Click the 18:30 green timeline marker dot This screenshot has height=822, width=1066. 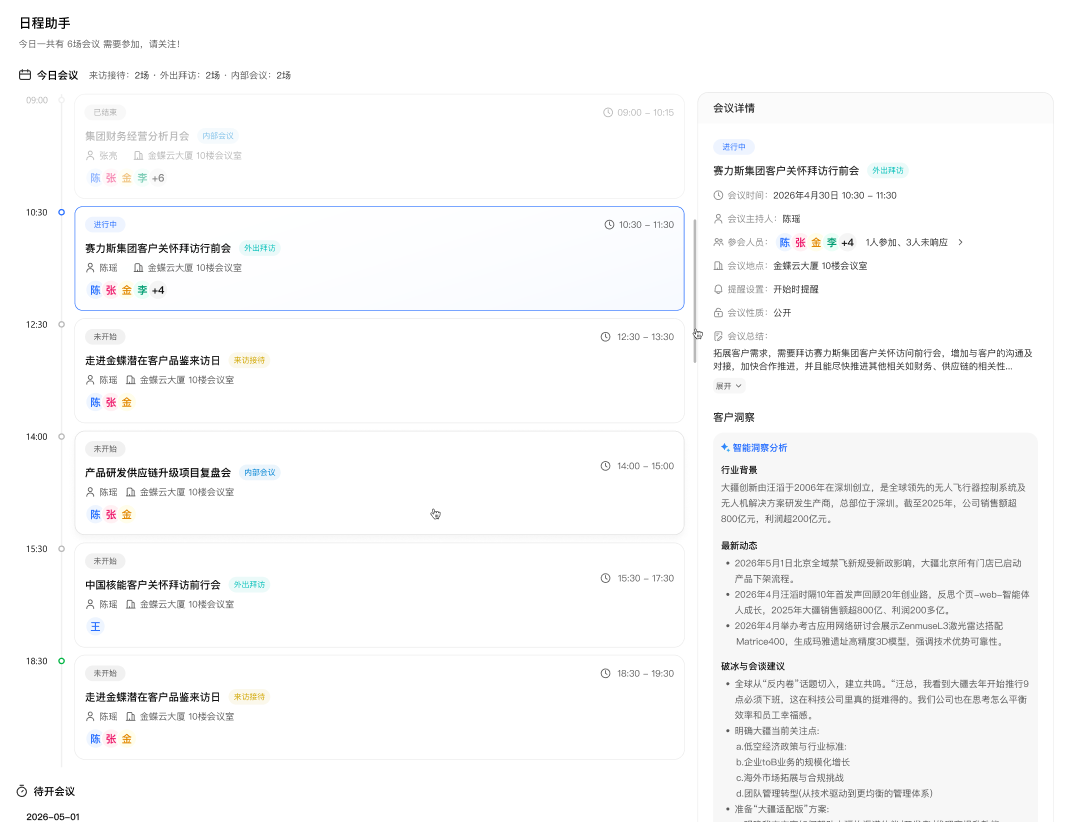coord(61,661)
